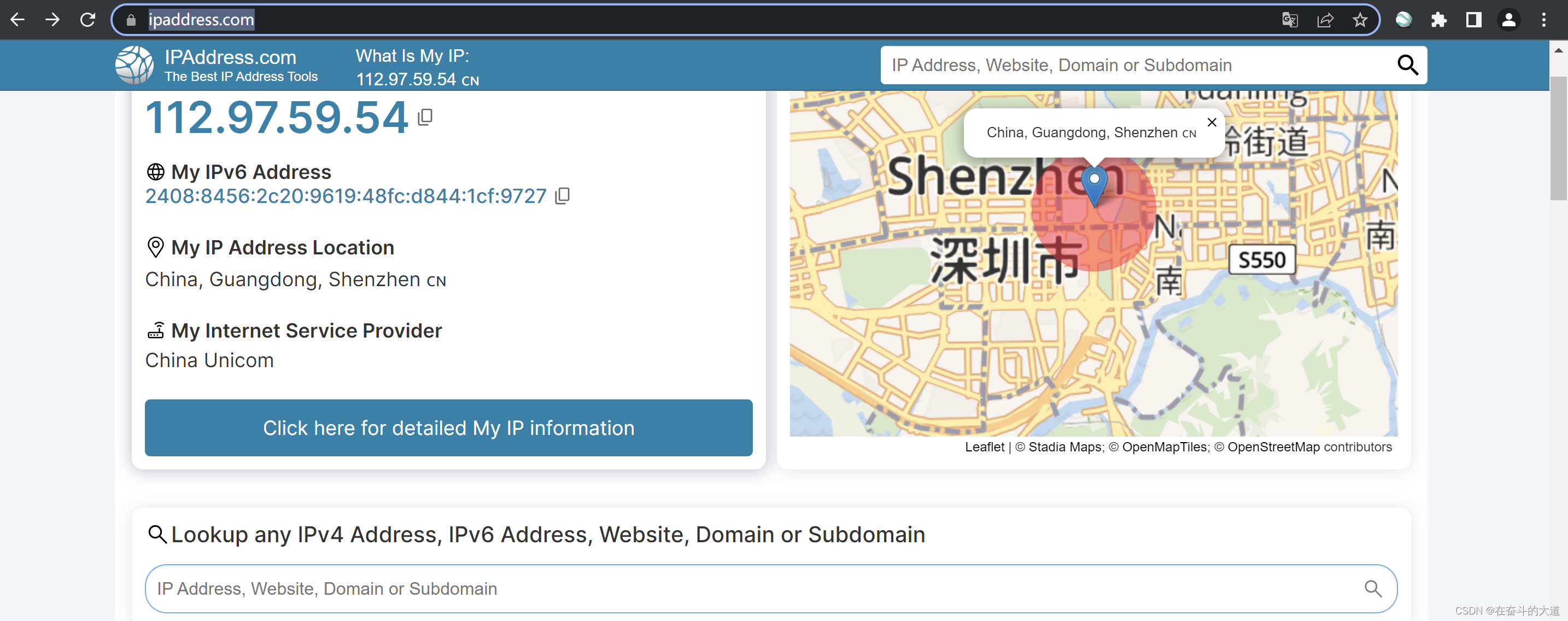Screen dimensions: 1568x621
Task: Click the lookup field search icon
Action: (1373, 588)
